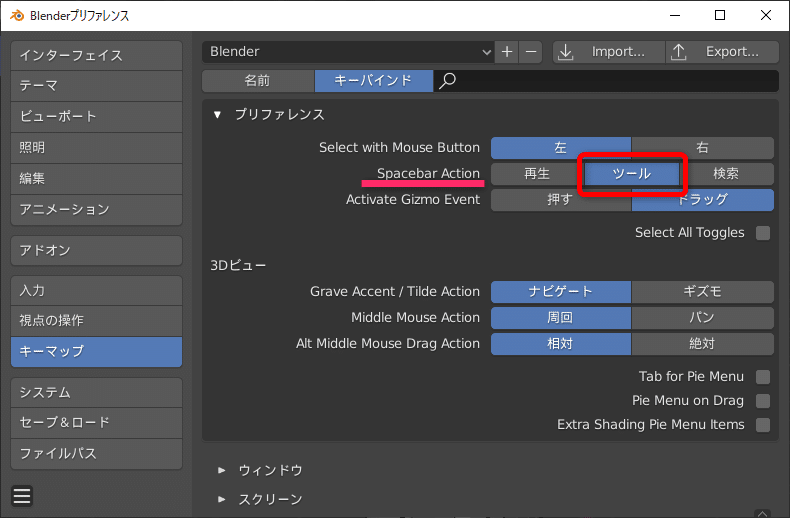790x518 pixels.
Task: Open the アニメーション preferences category
Action: [96, 210]
